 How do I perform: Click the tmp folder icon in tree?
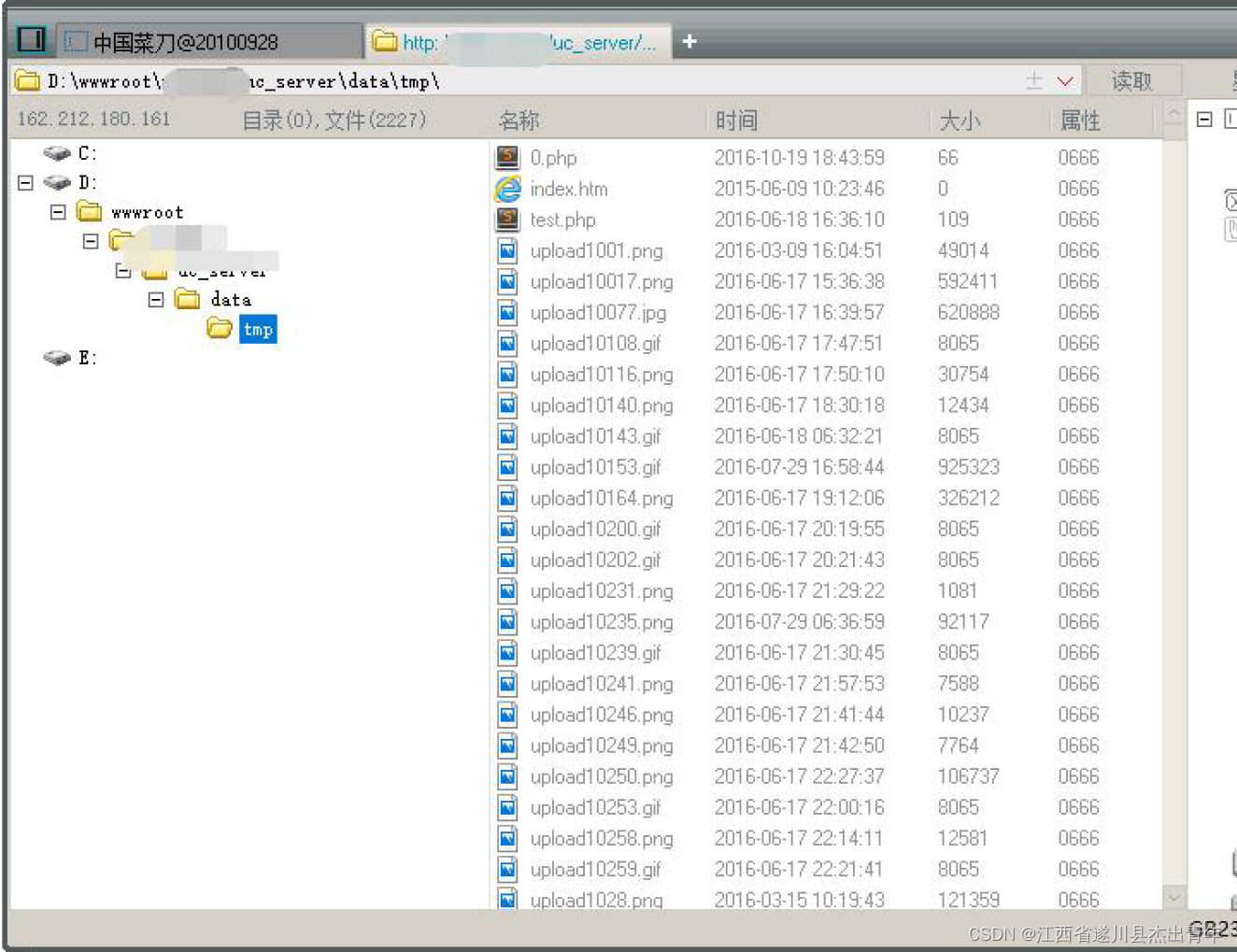point(220,328)
